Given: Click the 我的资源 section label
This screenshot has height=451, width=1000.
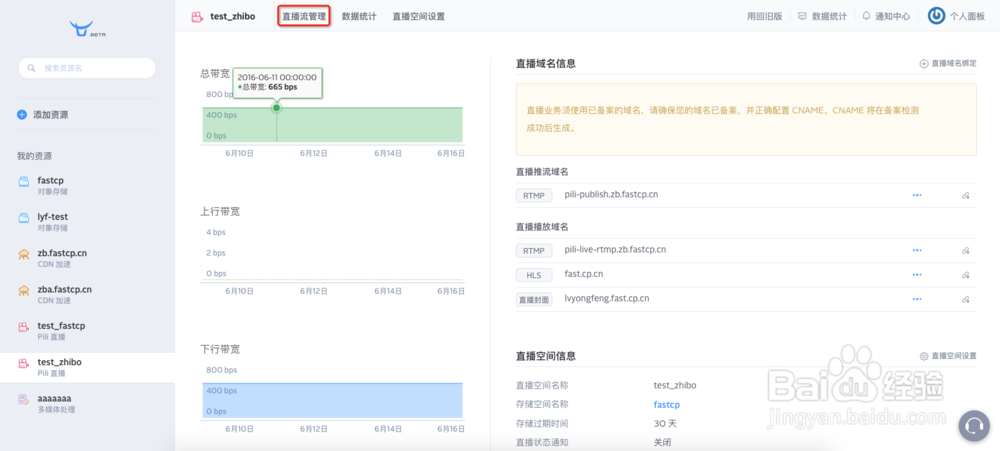Looking at the screenshot, I should point(34,156).
